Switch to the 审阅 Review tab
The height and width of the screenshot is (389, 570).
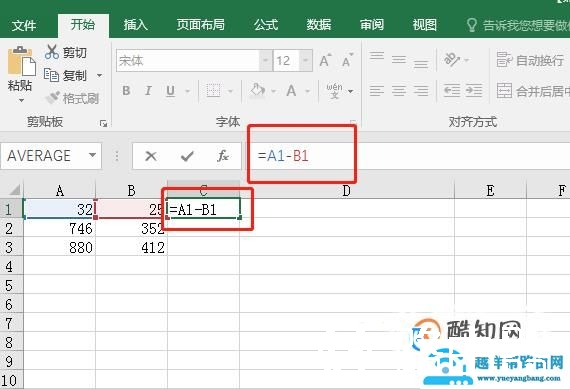coord(372,25)
